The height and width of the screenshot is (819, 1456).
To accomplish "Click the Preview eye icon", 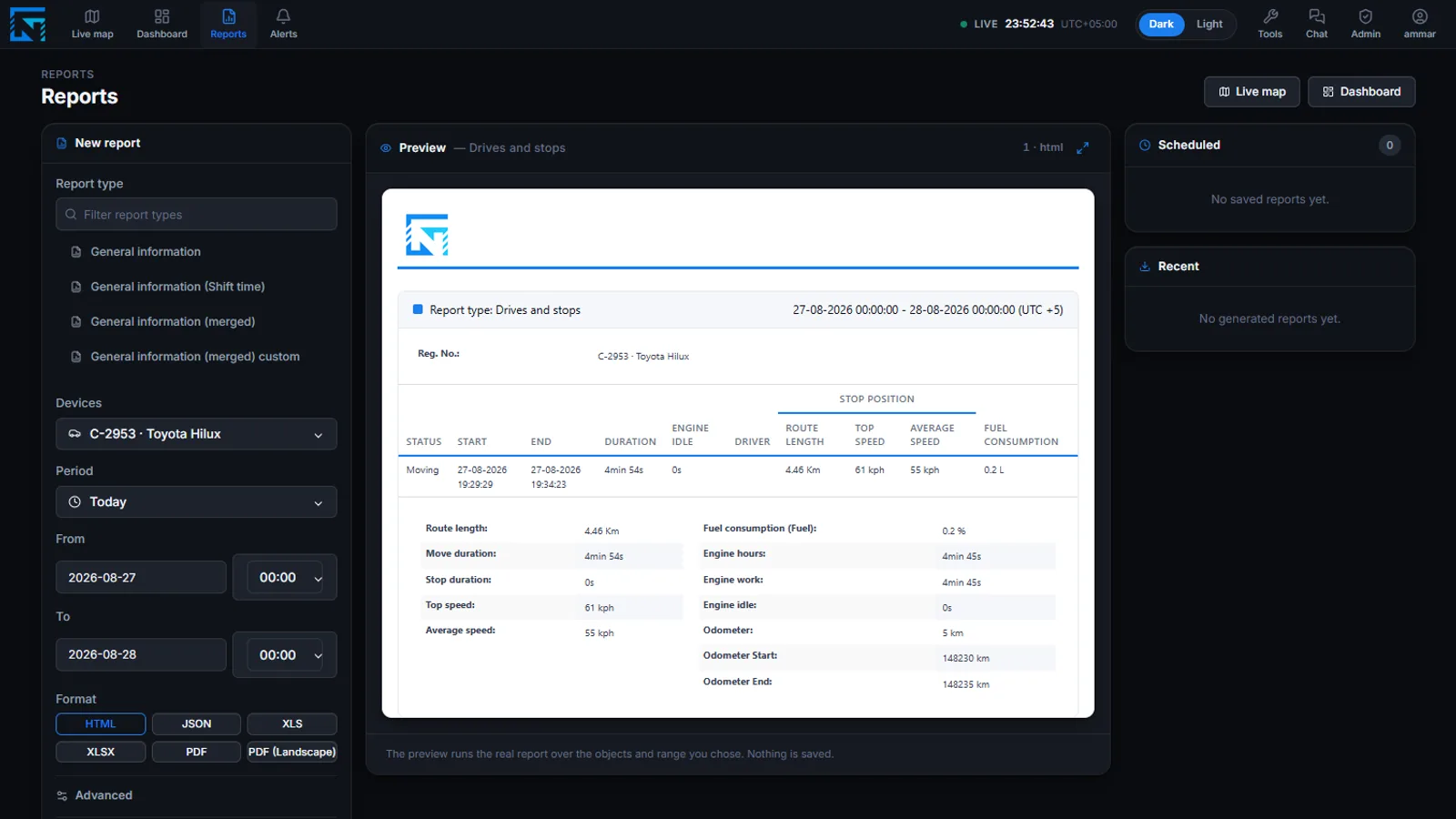I will [x=386, y=147].
